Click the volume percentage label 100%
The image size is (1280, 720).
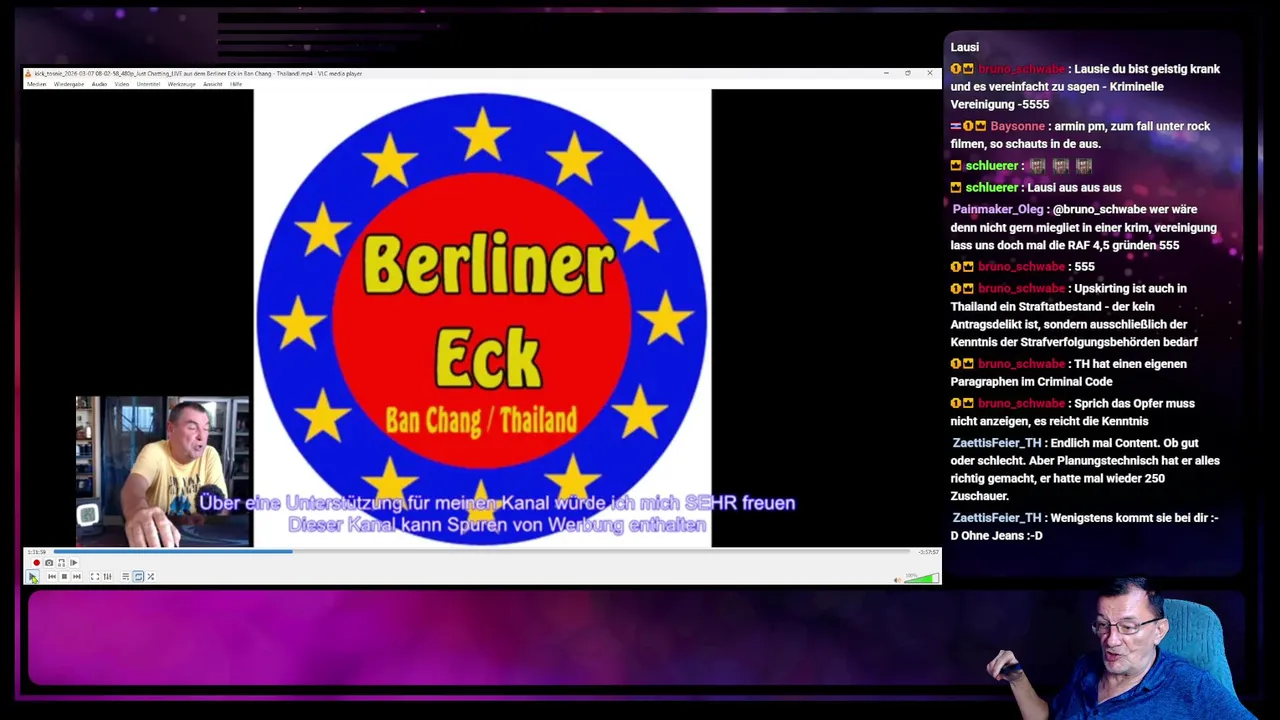pyautogui.click(x=911, y=575)
